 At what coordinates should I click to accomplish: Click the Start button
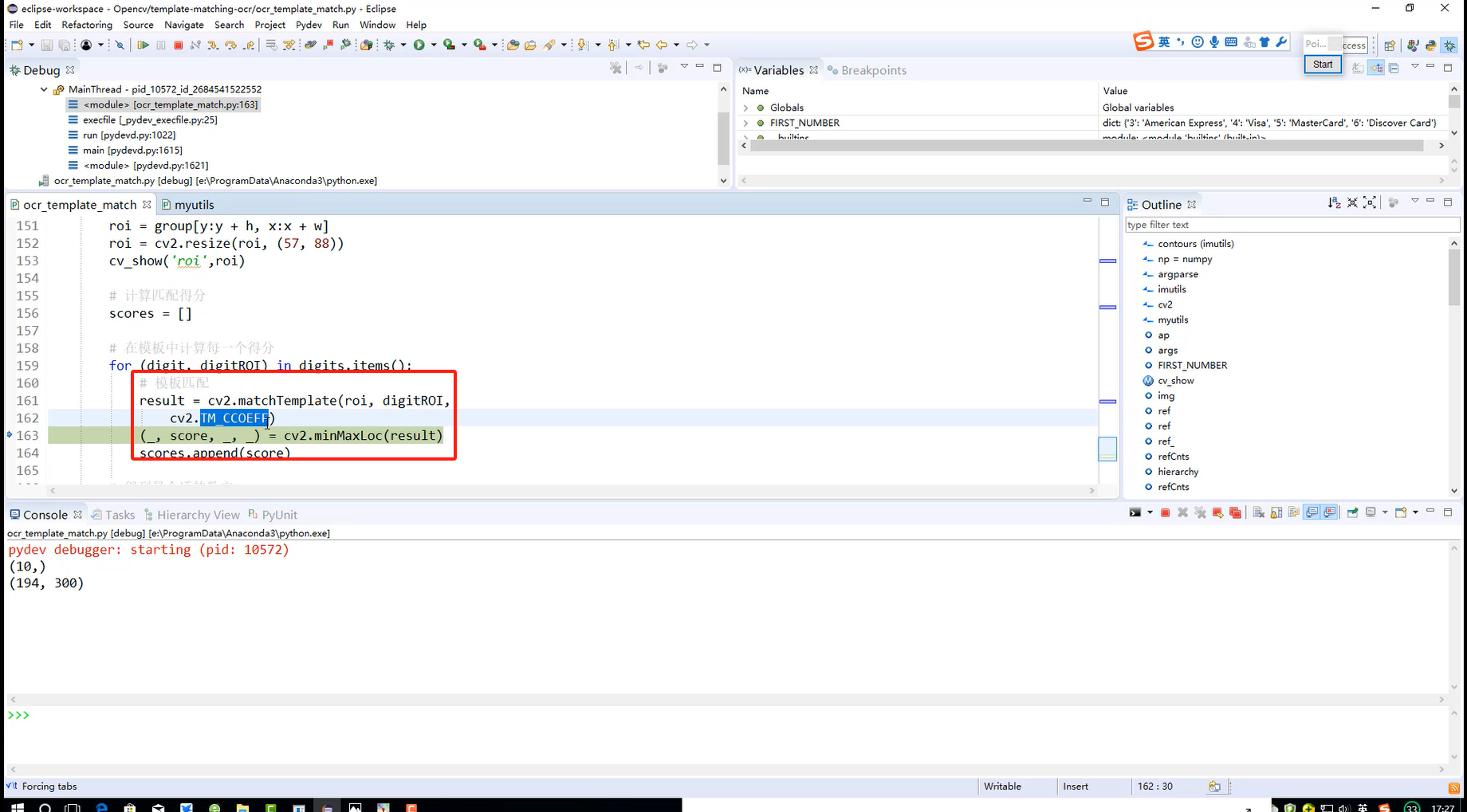coord(1323,65)
